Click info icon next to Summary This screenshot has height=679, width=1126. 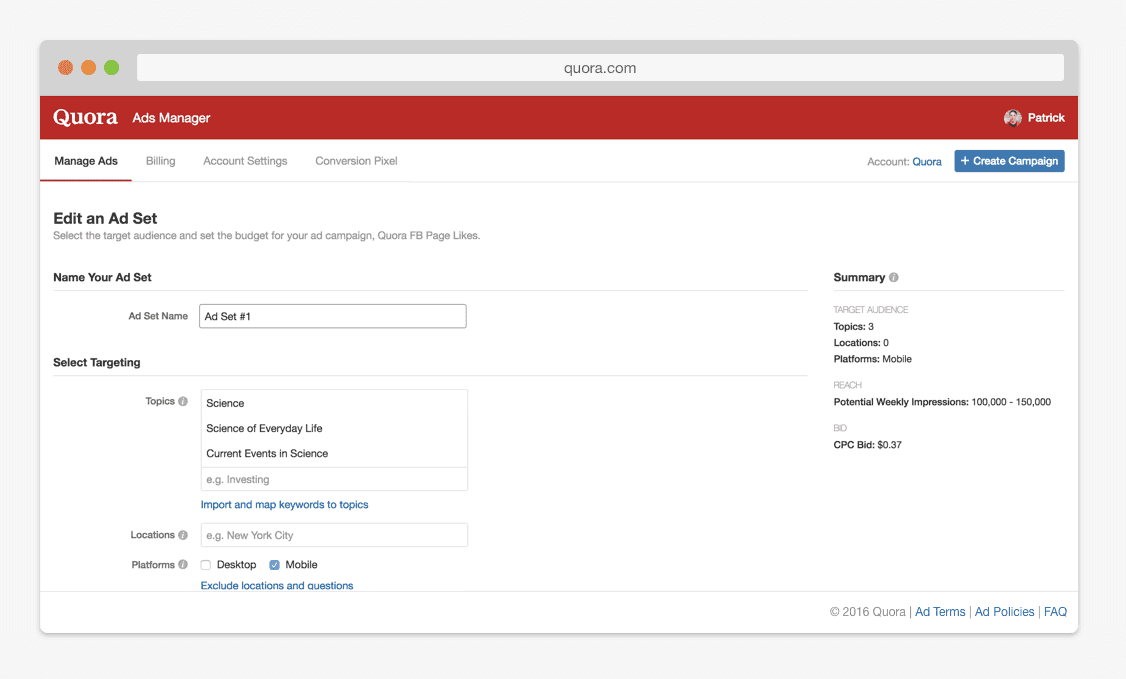point(894,278)
